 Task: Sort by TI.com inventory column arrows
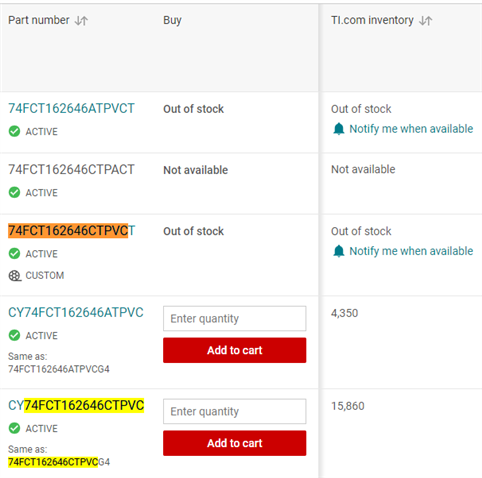click(x=425, y=21)
